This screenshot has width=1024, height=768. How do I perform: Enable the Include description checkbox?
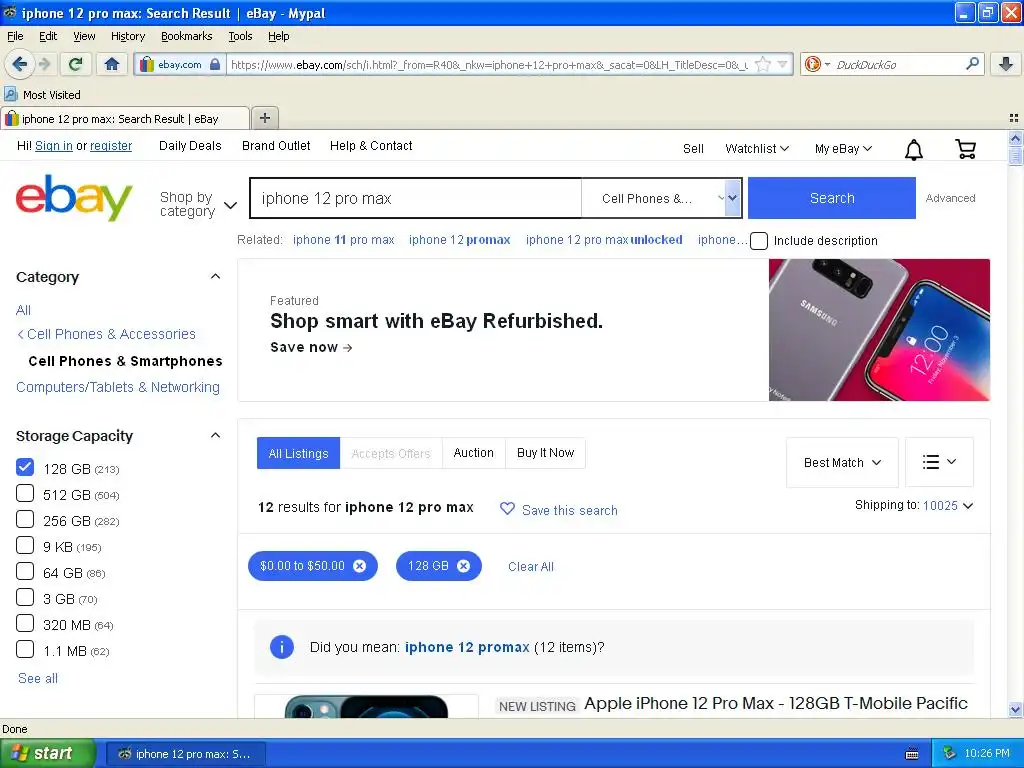tap(758, 241)
